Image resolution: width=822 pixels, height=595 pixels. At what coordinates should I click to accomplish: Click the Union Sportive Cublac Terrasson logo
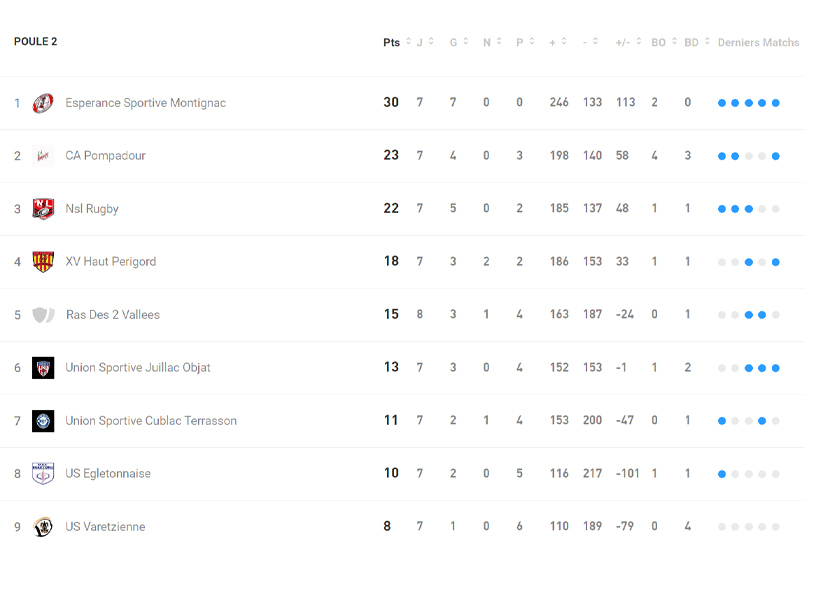(x=43, y=421)
